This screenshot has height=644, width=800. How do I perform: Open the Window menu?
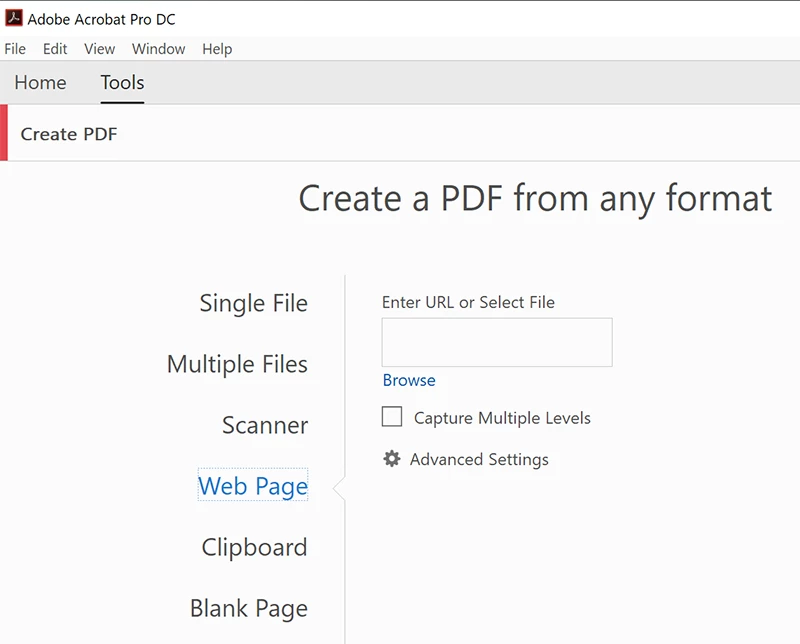tap(159, 49)
